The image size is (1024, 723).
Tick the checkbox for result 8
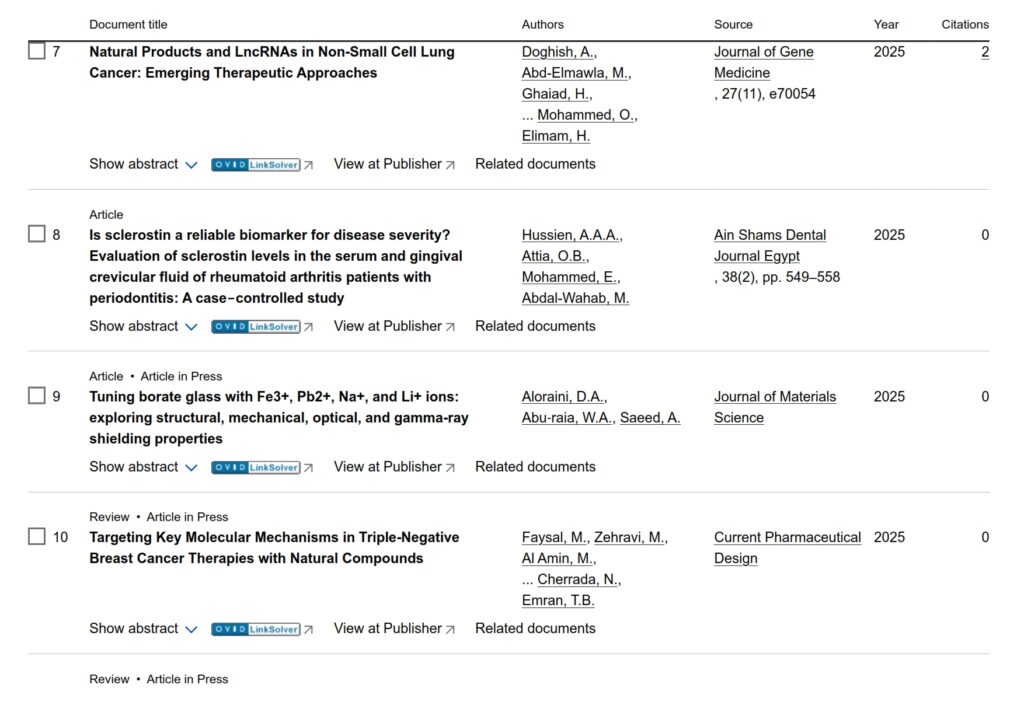(x=37, y=234)
